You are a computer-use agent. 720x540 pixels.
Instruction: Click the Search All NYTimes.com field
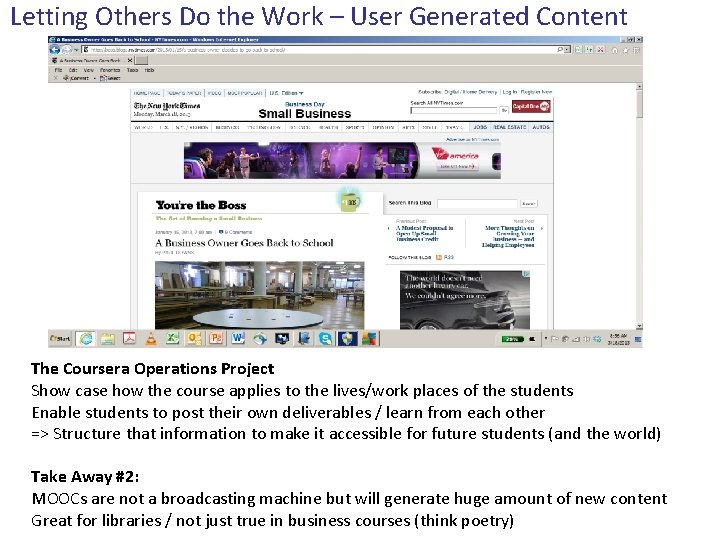click(x=454, y=110)
